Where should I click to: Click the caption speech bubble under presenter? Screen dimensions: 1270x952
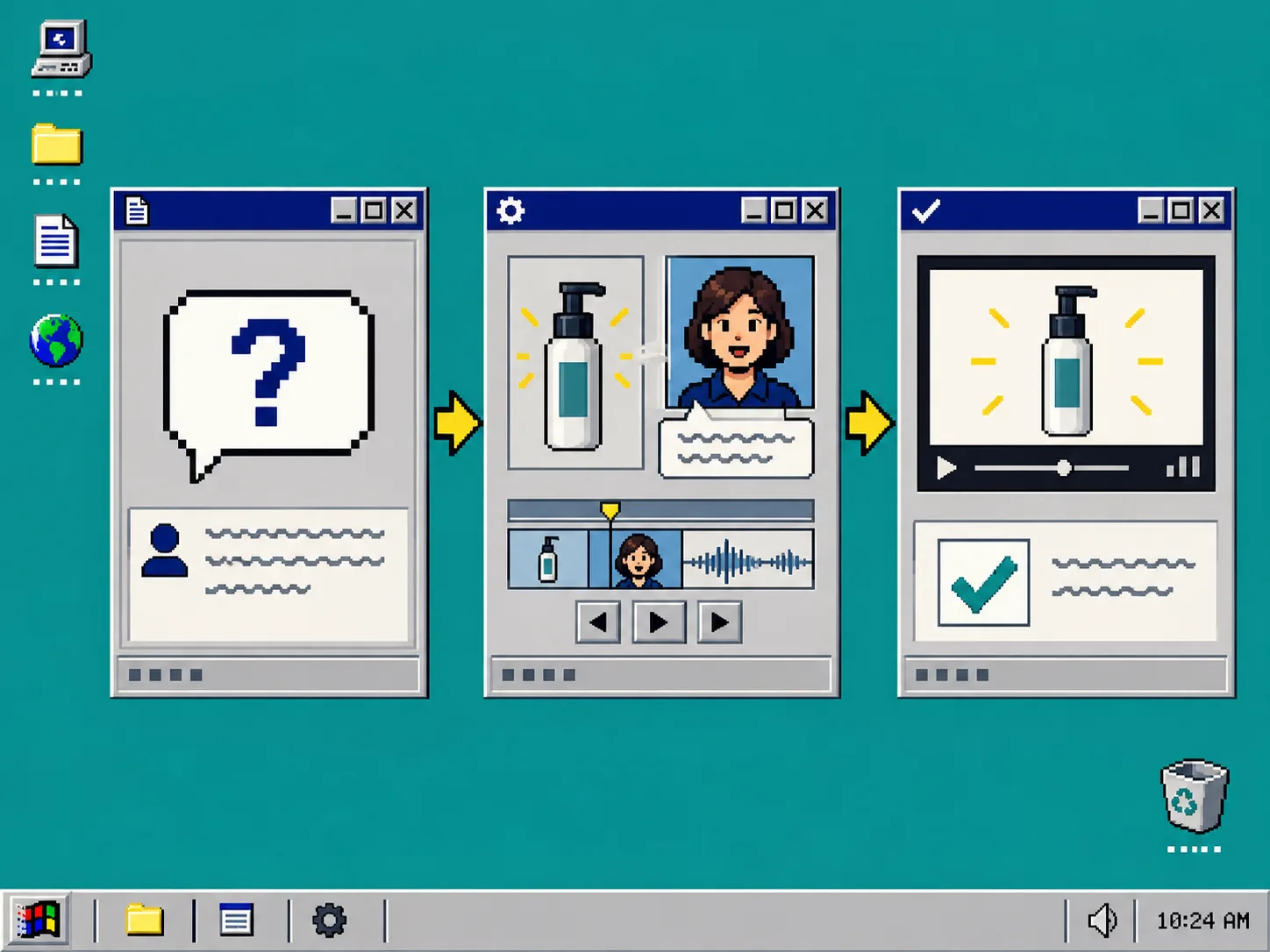pos(736,445)
